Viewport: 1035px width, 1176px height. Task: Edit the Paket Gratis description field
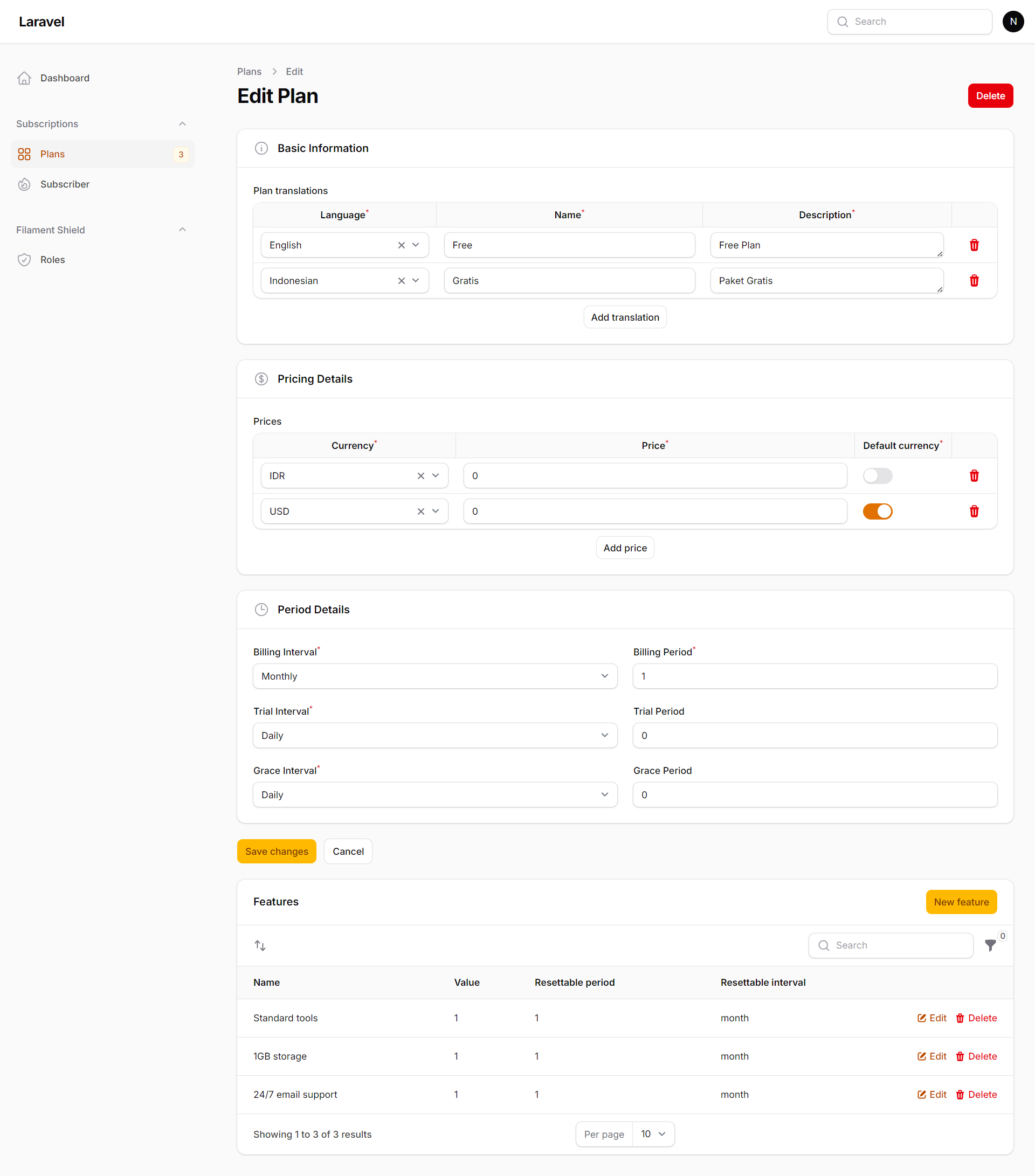tap(827, 281)
